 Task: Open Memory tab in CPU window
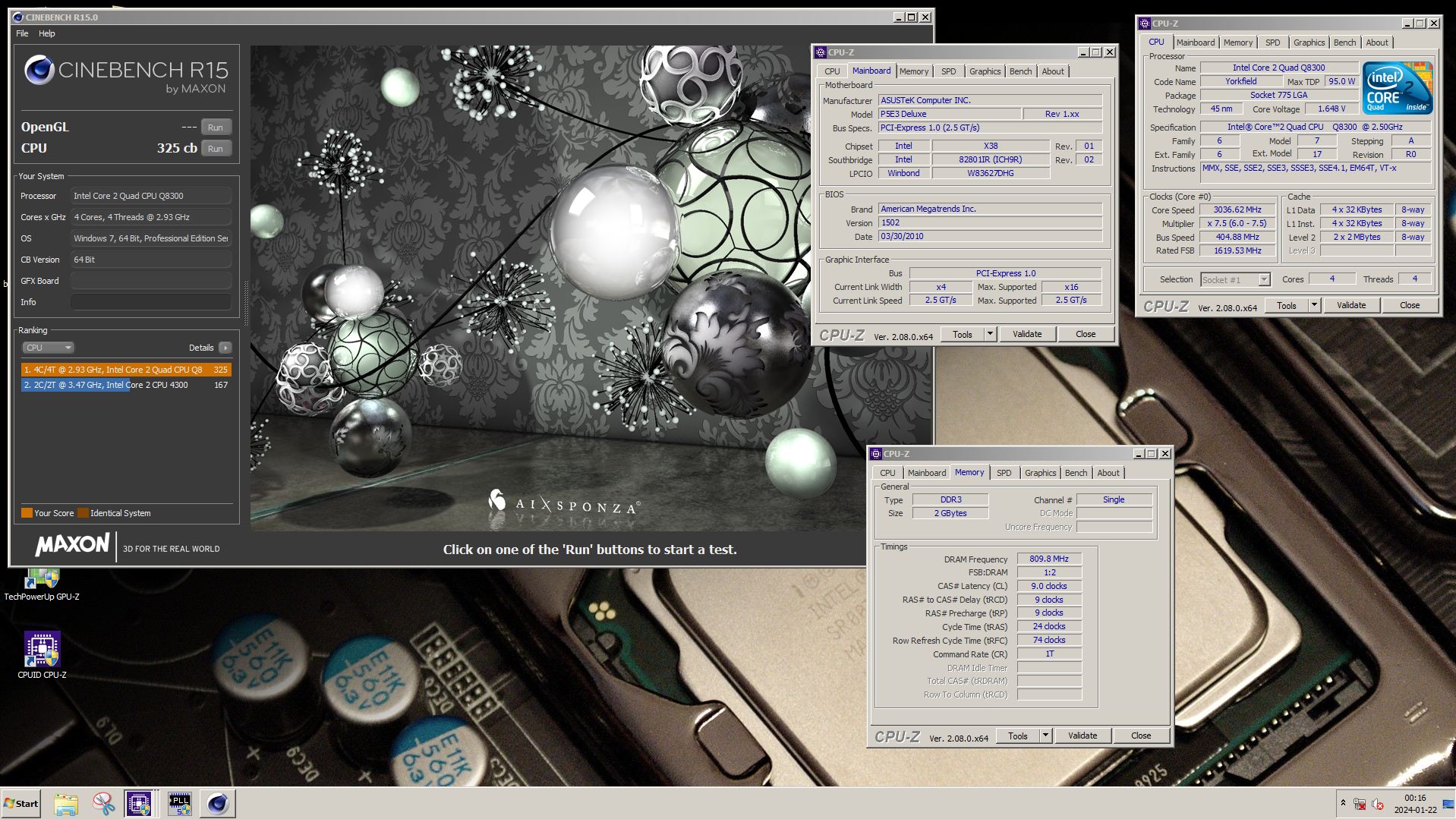coord(1237,43)
